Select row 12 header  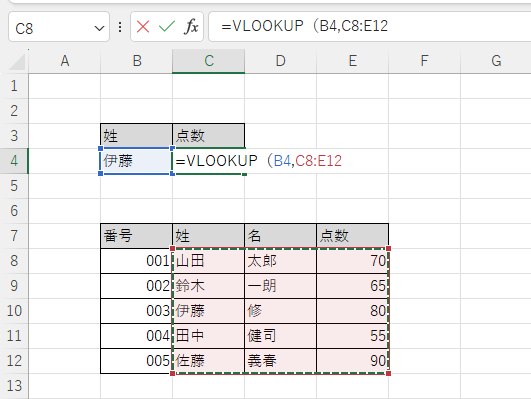click(x=14, y=361)
